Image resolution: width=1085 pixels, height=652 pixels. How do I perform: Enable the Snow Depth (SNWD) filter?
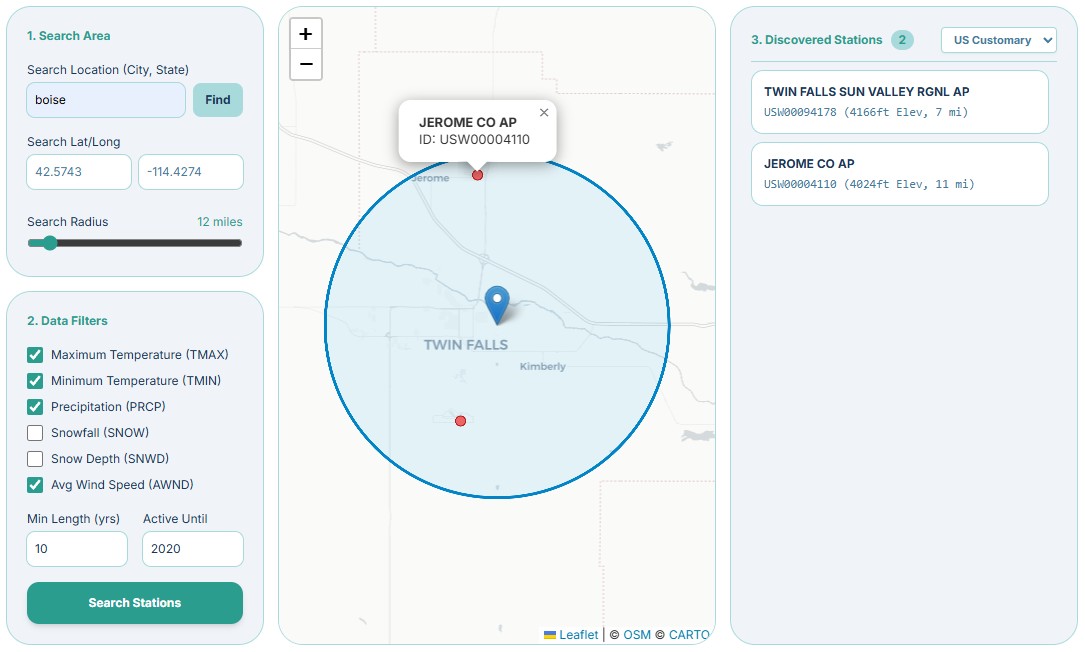click(x=35, y=458)
